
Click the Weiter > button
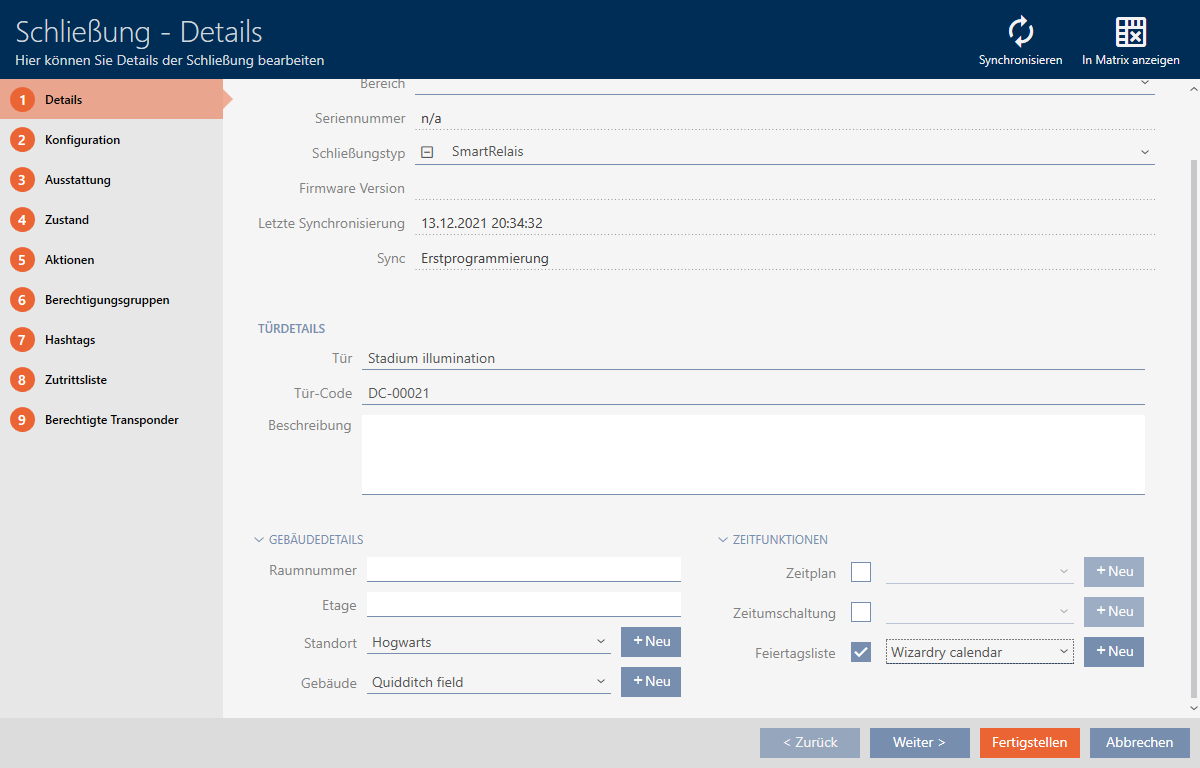(x=919, y=743)
